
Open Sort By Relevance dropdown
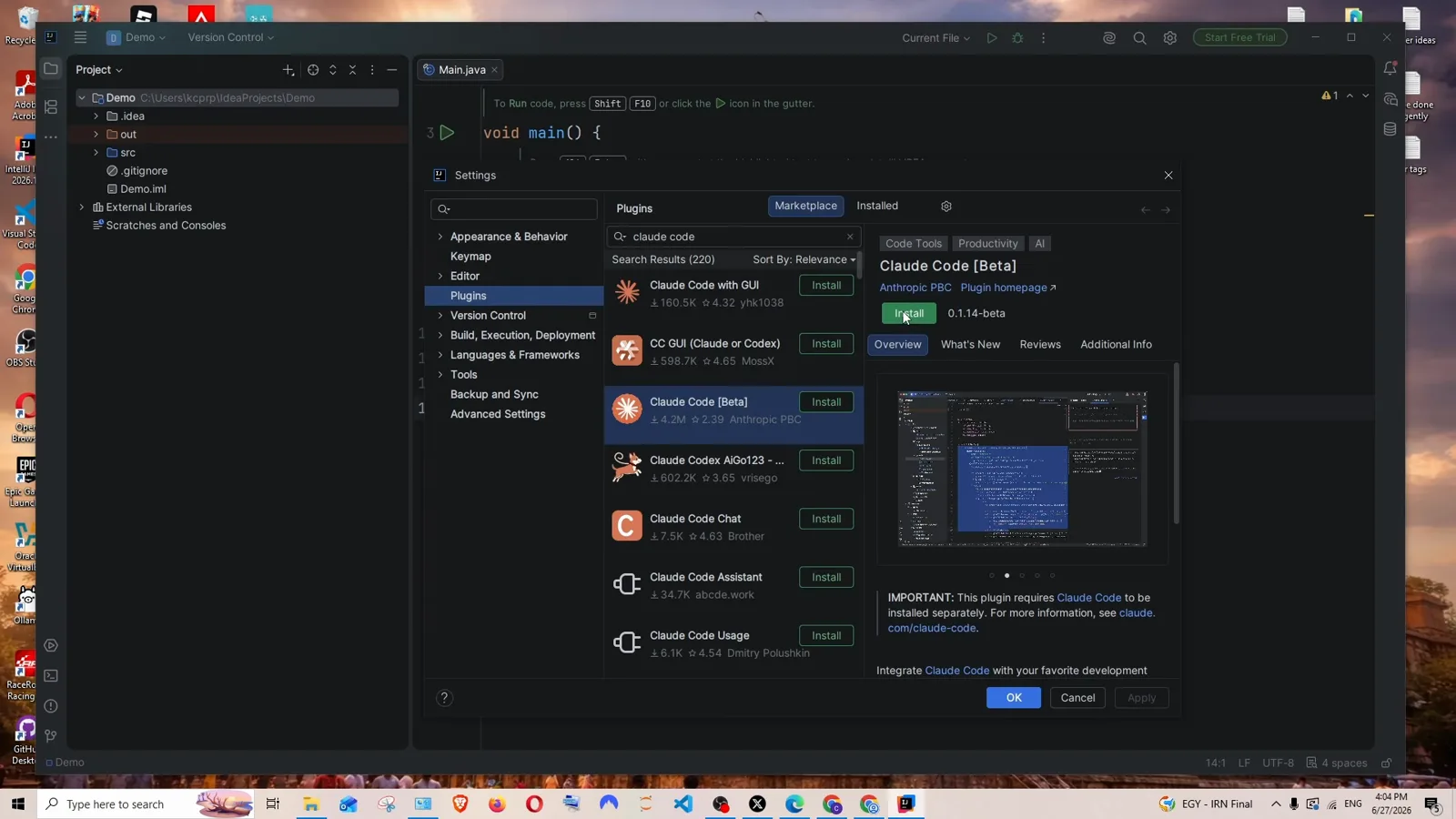pos(804,260)
